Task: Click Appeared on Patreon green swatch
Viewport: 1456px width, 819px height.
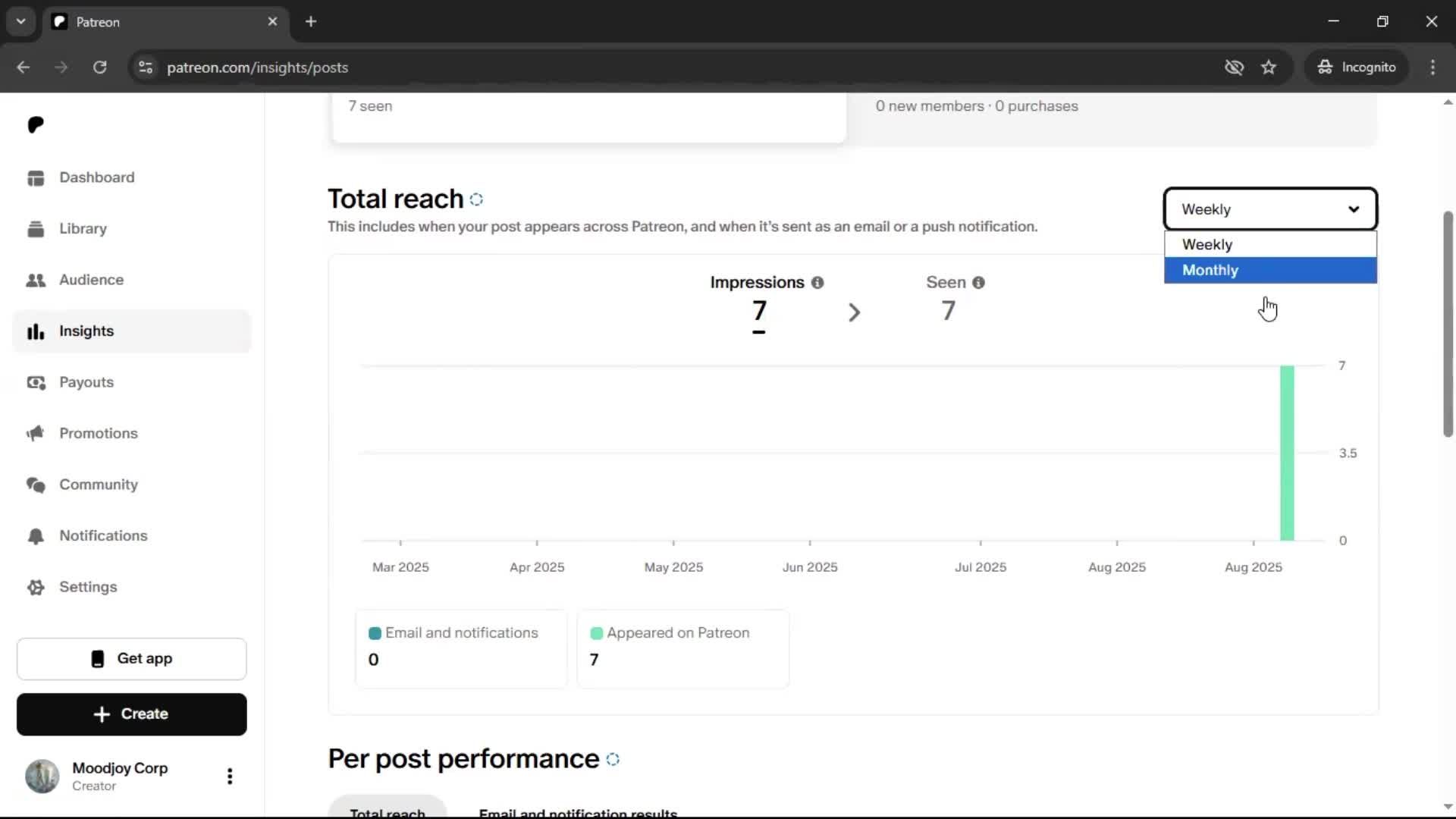Action: (596, 633)
